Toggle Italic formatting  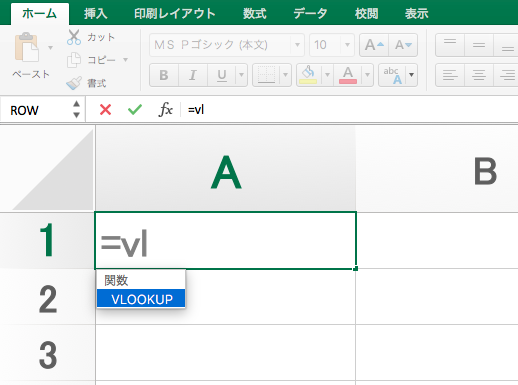193,75
